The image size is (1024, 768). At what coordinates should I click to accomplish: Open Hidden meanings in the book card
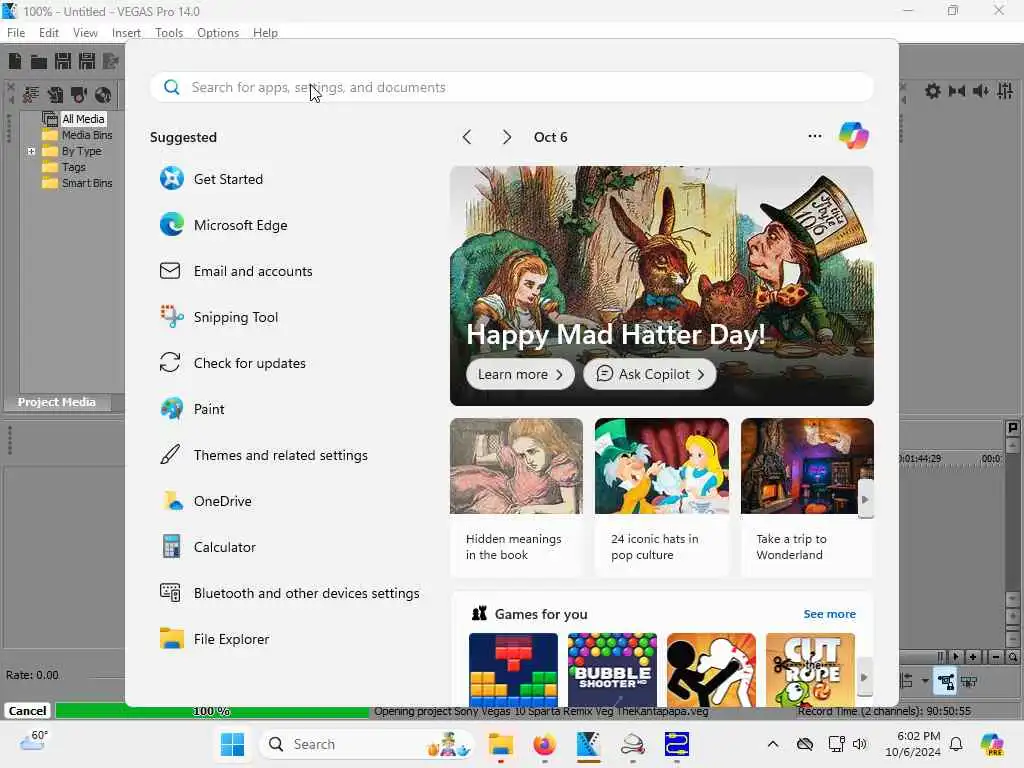(x=516, y=498)
